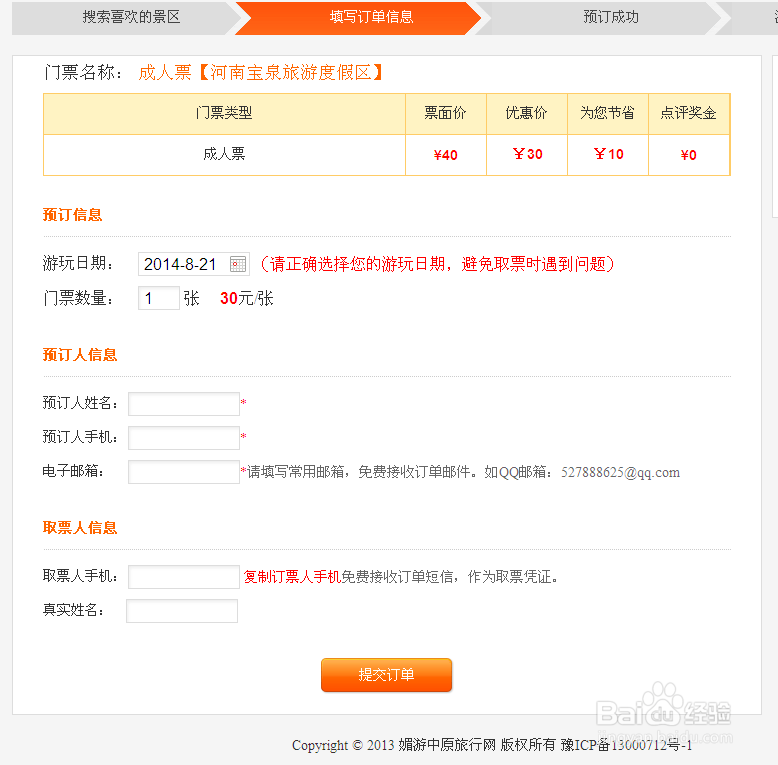Click the ¥30 discounted price cell
The width and height of the screenshot is (778, 765).
pyautogui.click(x=527, y=155)
